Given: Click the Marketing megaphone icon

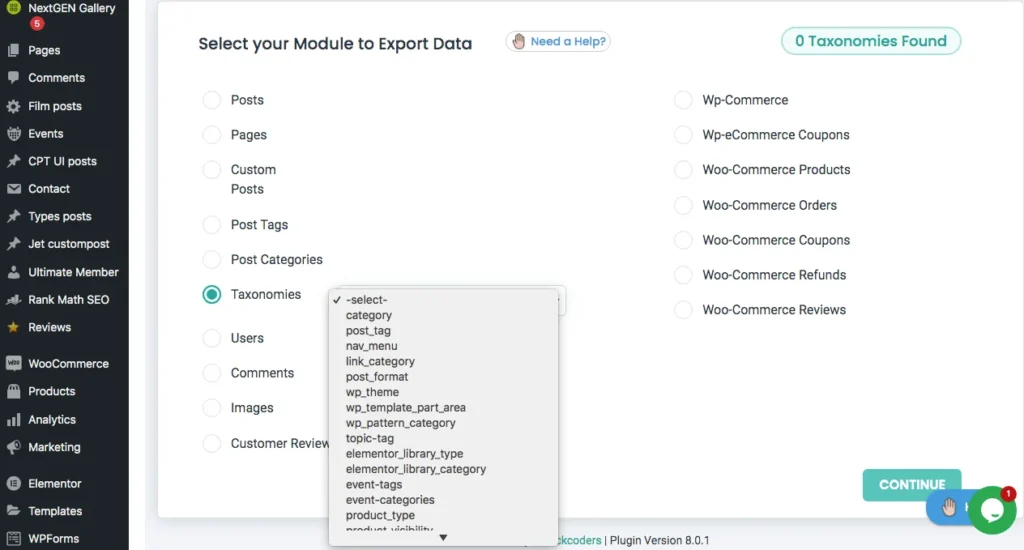Looking at the screenshot, I should tap(14, 447).
